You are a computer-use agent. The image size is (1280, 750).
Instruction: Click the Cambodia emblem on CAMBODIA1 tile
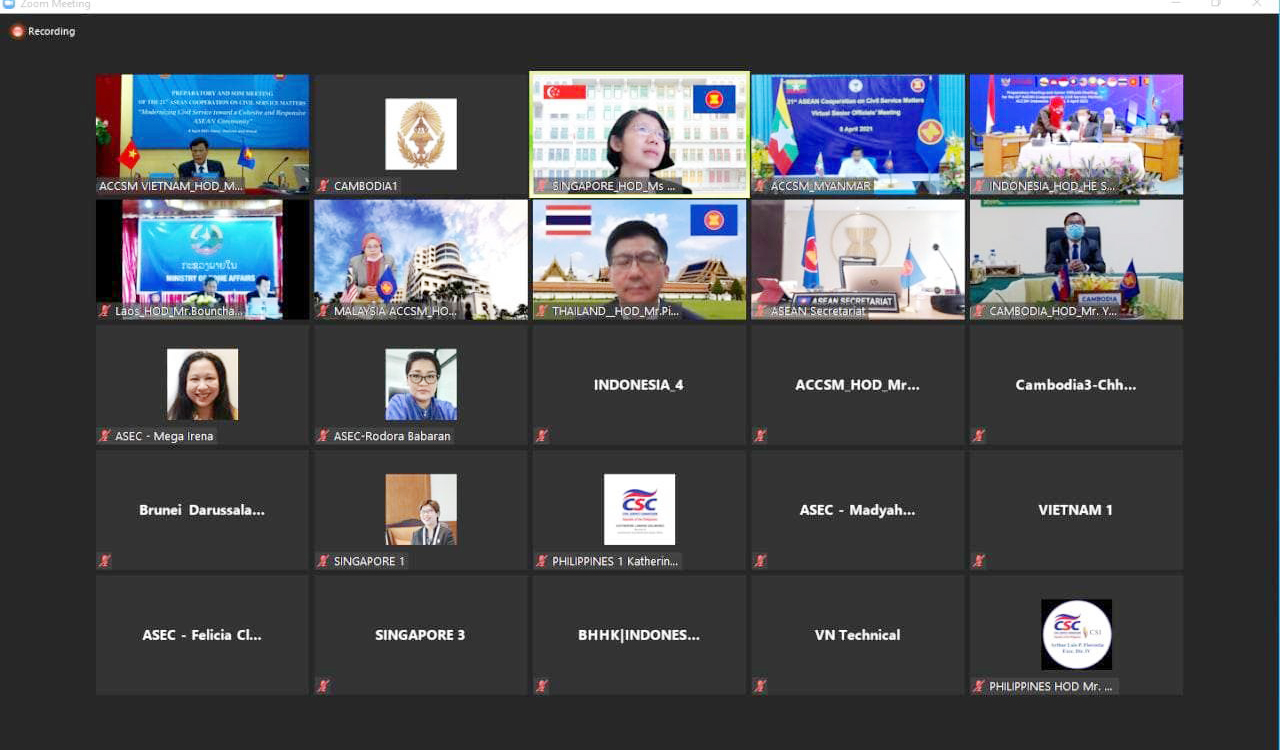click(421, 134)
